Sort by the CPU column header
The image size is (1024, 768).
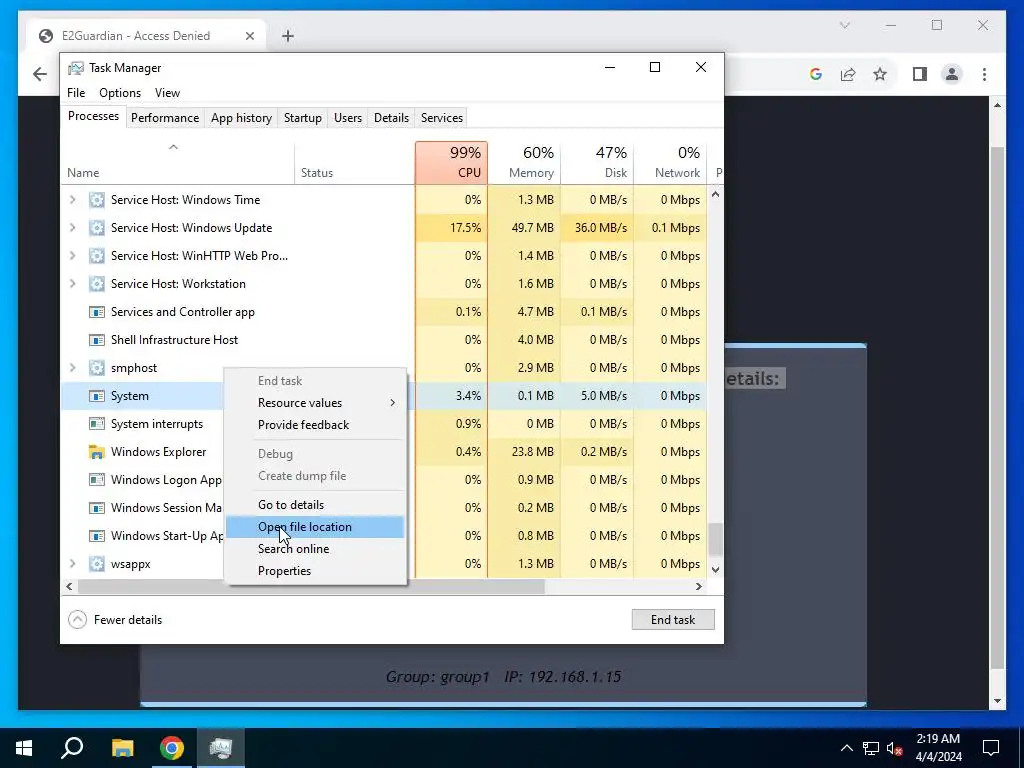pos(451,163)
